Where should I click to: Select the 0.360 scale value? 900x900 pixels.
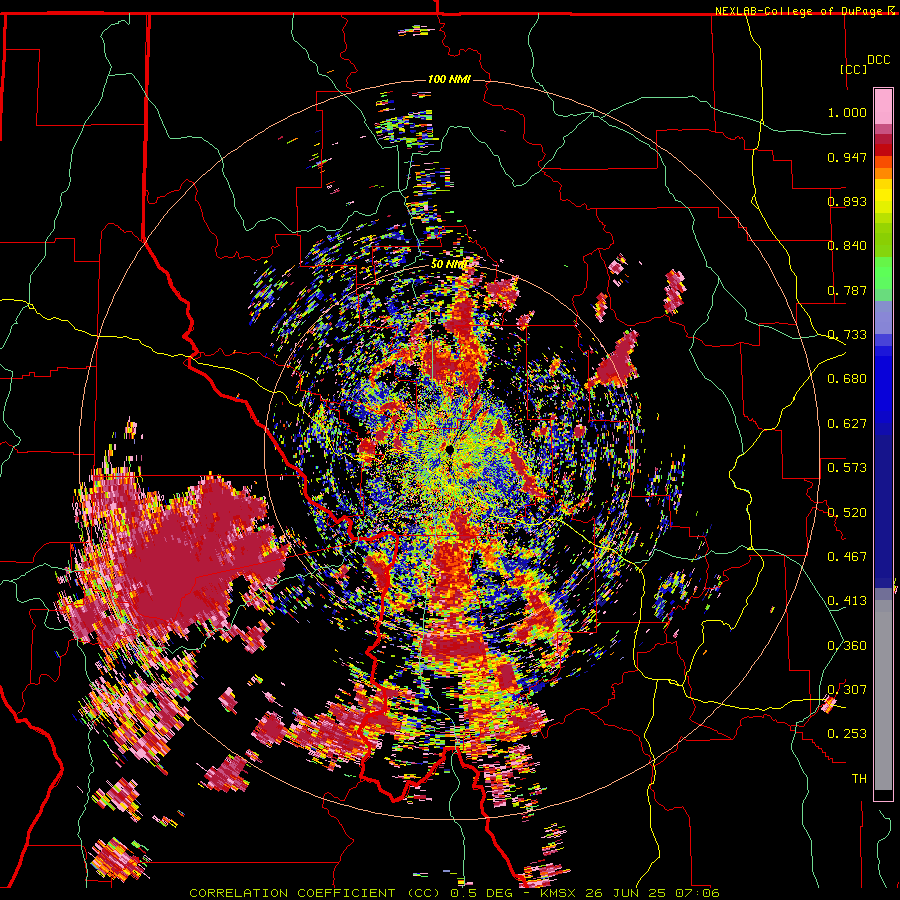[847, 645]
